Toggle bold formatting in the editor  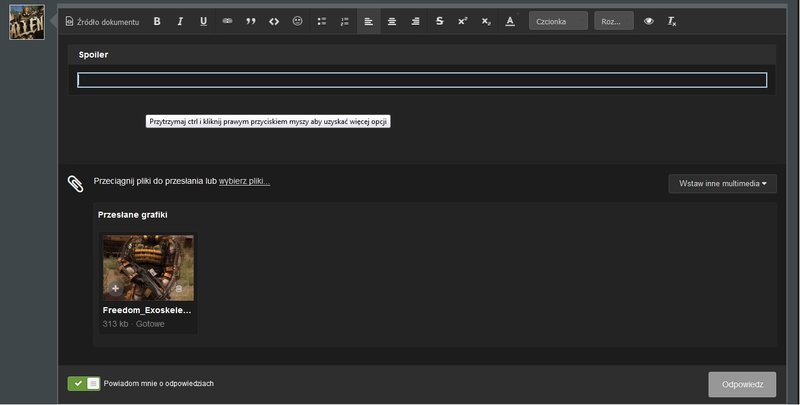[x=157, y=21]
